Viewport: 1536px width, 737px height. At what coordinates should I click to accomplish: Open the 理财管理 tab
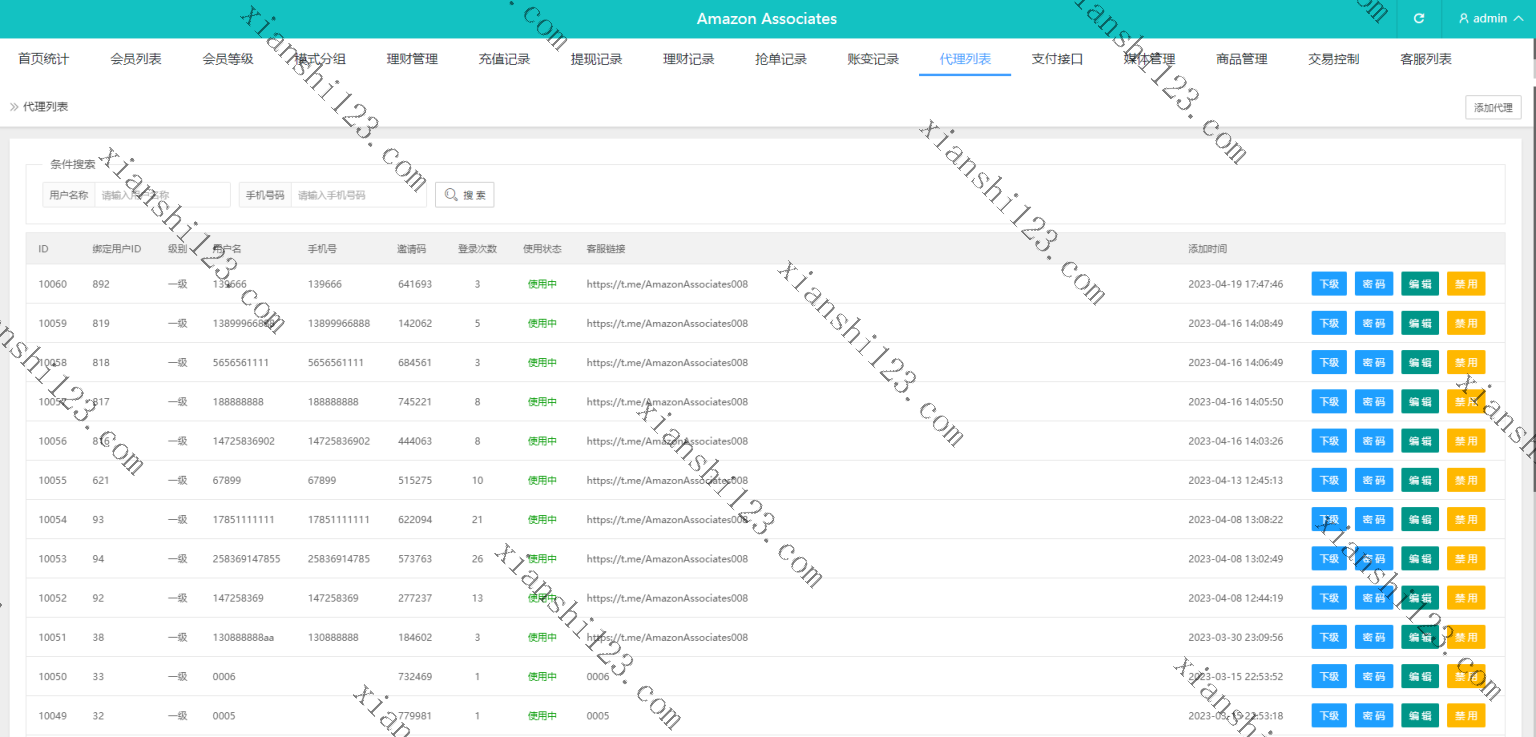coord(412,59)
